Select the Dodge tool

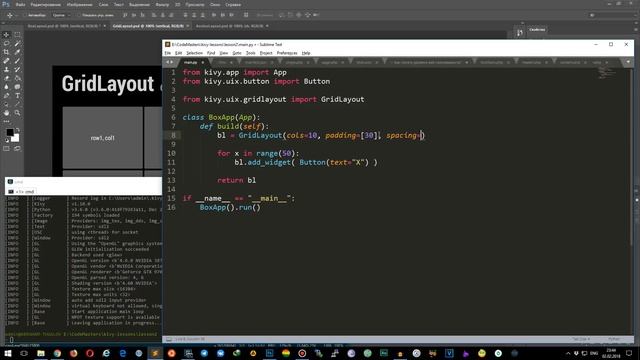click(x=17, y=87)
